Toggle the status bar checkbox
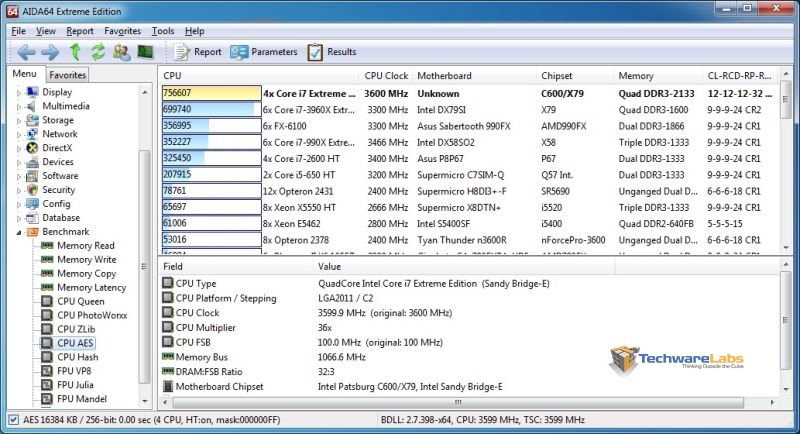 point(13,420)
